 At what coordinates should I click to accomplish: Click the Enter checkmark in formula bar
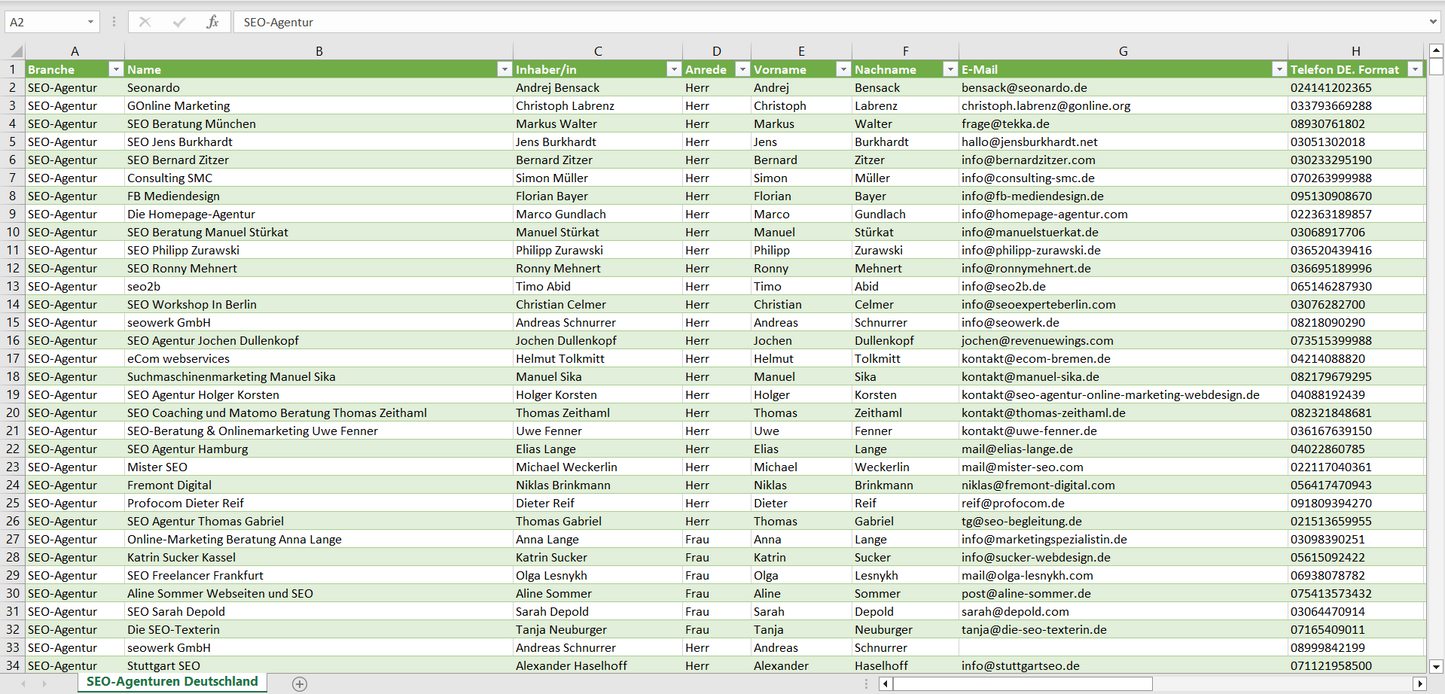tap(179, 22)
